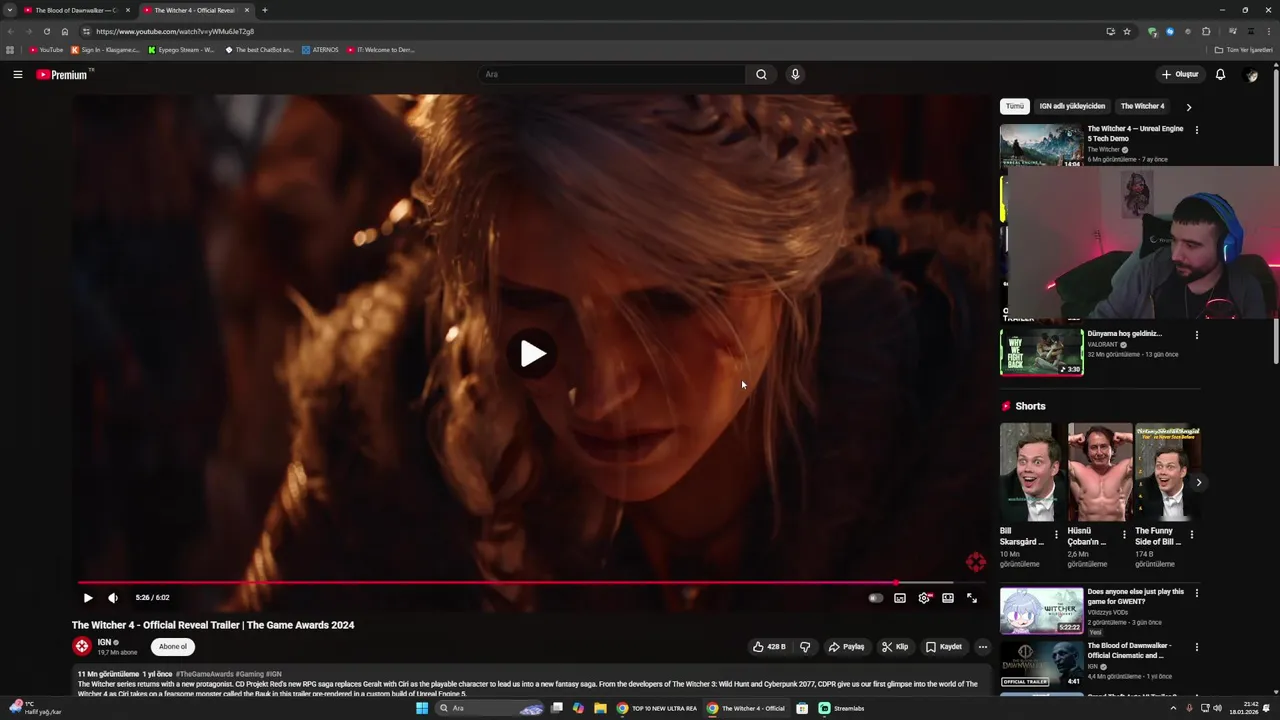Switch to theater mode

[x=948, y=598]
